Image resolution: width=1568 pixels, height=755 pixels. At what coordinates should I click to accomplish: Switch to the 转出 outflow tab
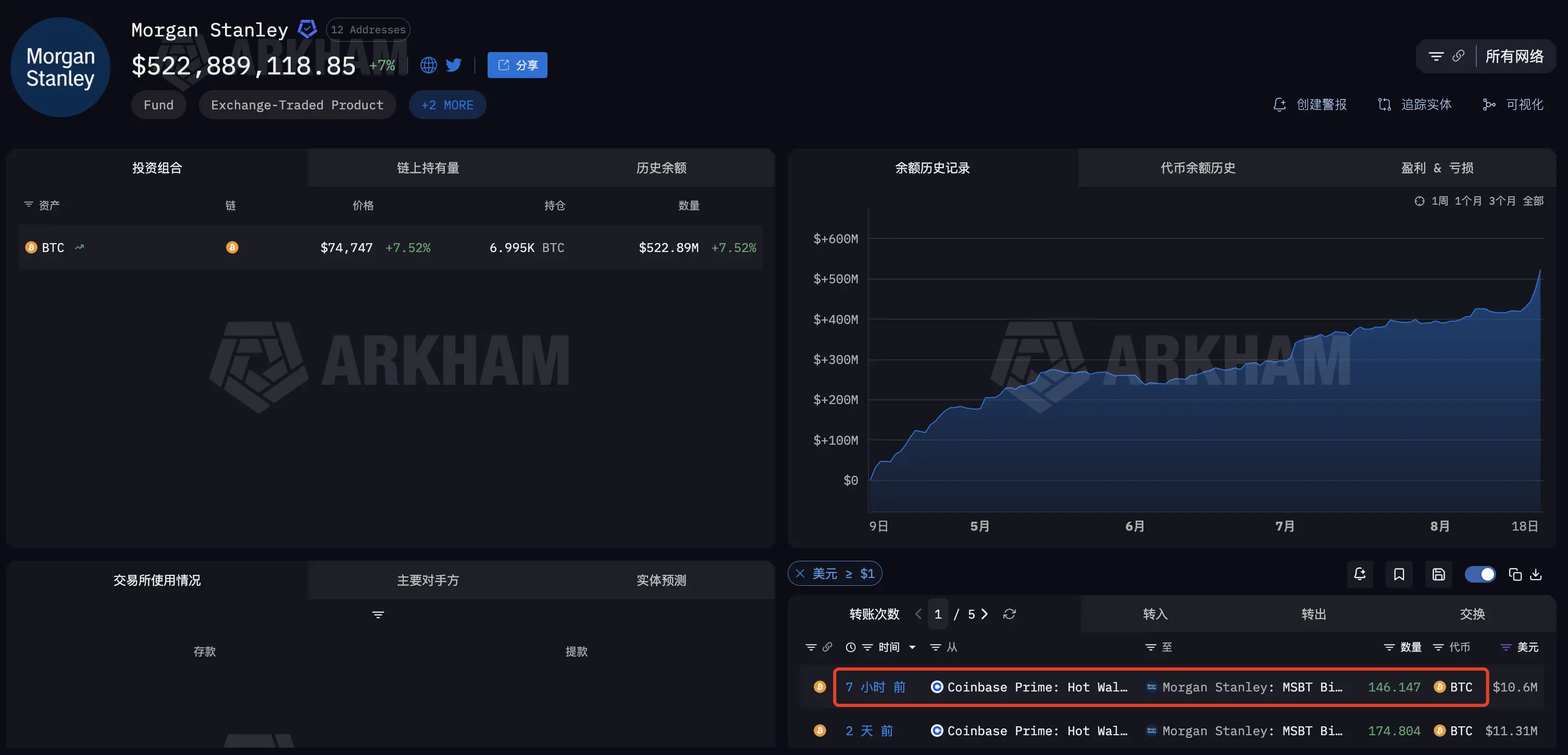tap(1314, 614)
